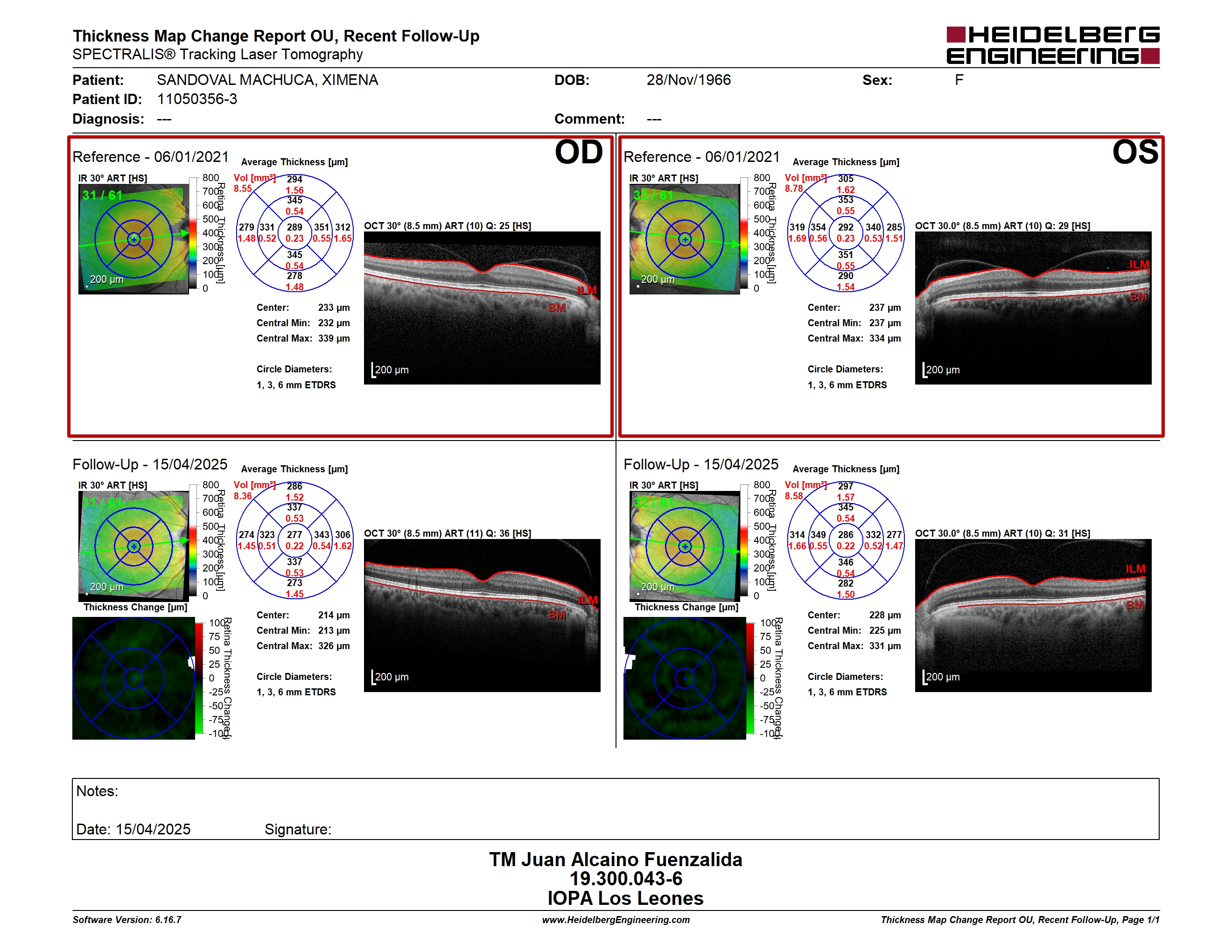Click the OS reference retina thickness color scale
Viewport: 1232px width, 952px height.
[x=744, y=233]
